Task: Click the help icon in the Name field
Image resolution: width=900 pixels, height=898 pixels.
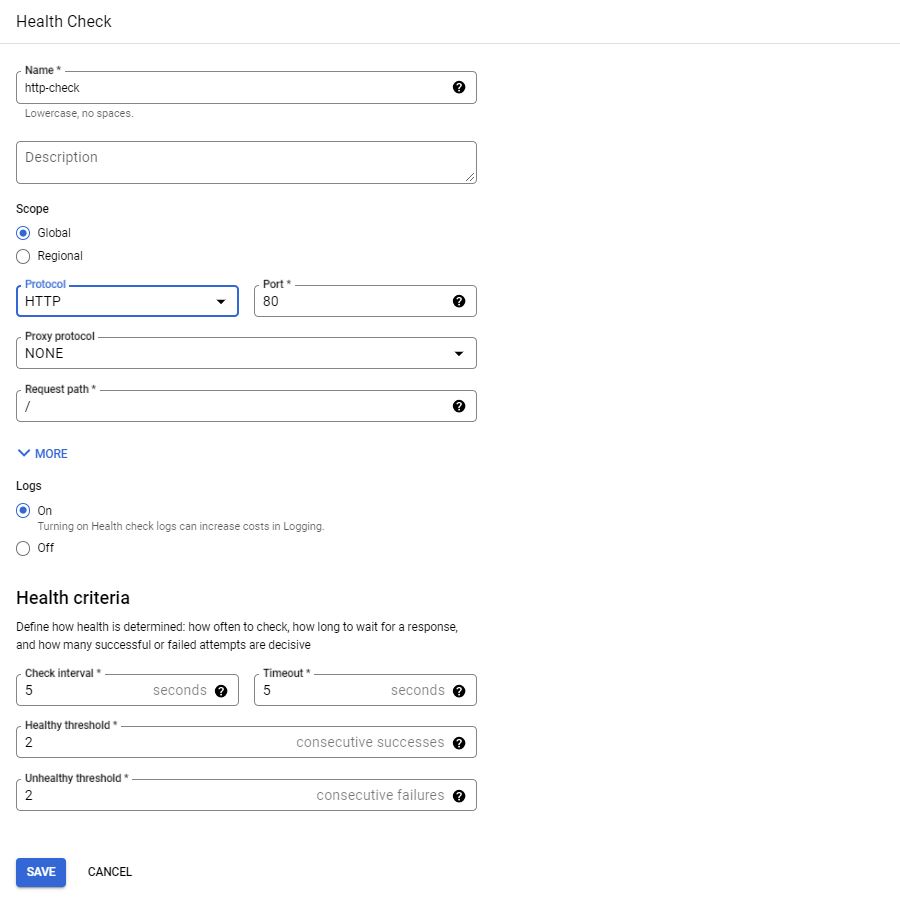Action: tap(459, 88)
